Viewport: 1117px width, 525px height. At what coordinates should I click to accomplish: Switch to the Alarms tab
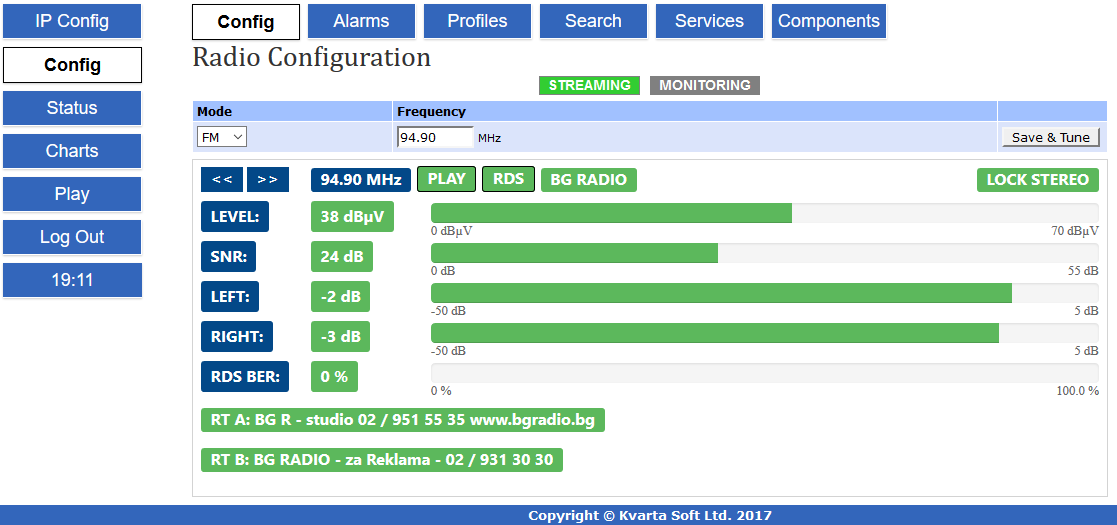(361, 21)
